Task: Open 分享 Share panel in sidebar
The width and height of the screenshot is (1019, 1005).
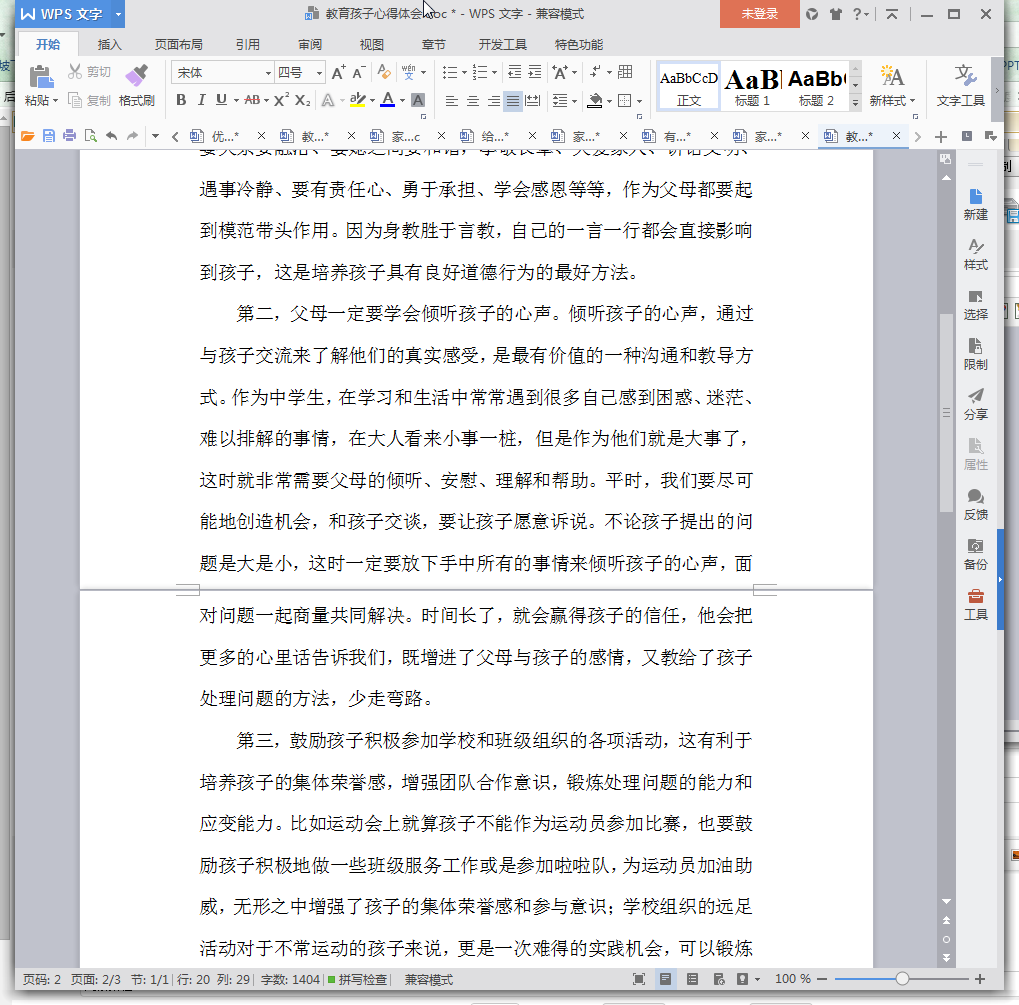Action: point(975,404)
